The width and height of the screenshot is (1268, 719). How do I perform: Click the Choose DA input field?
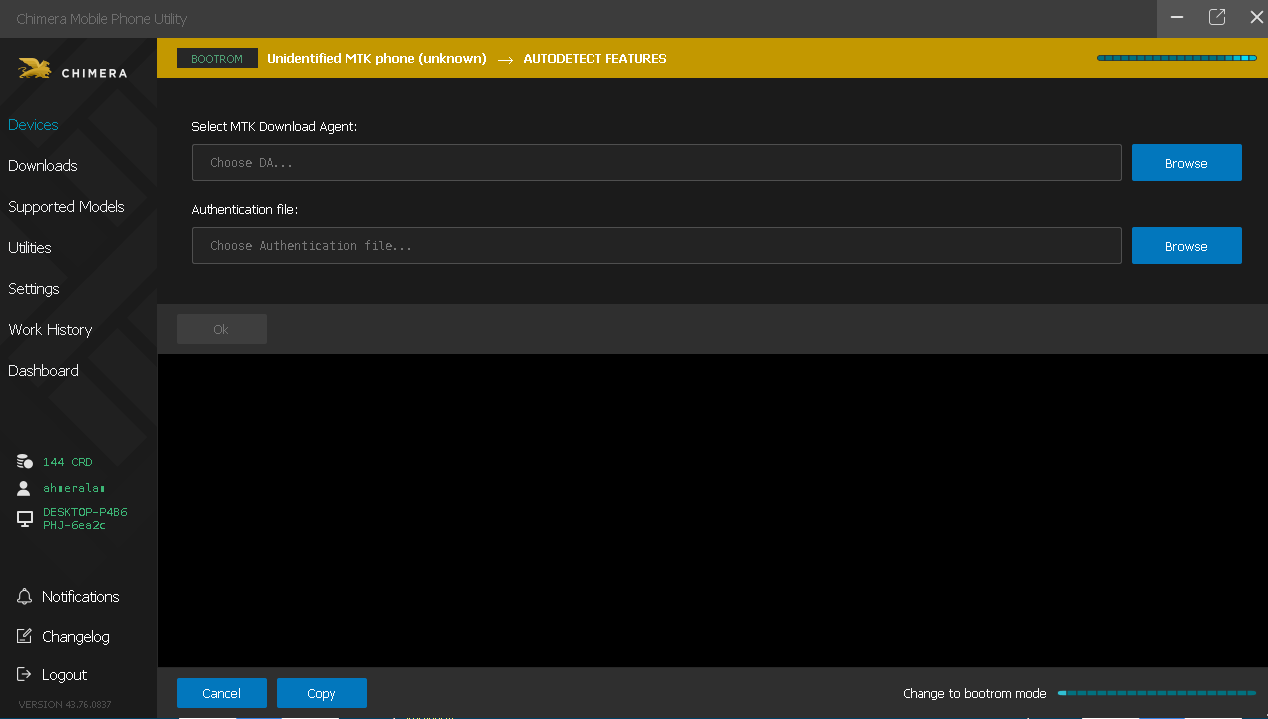[657, 163]
